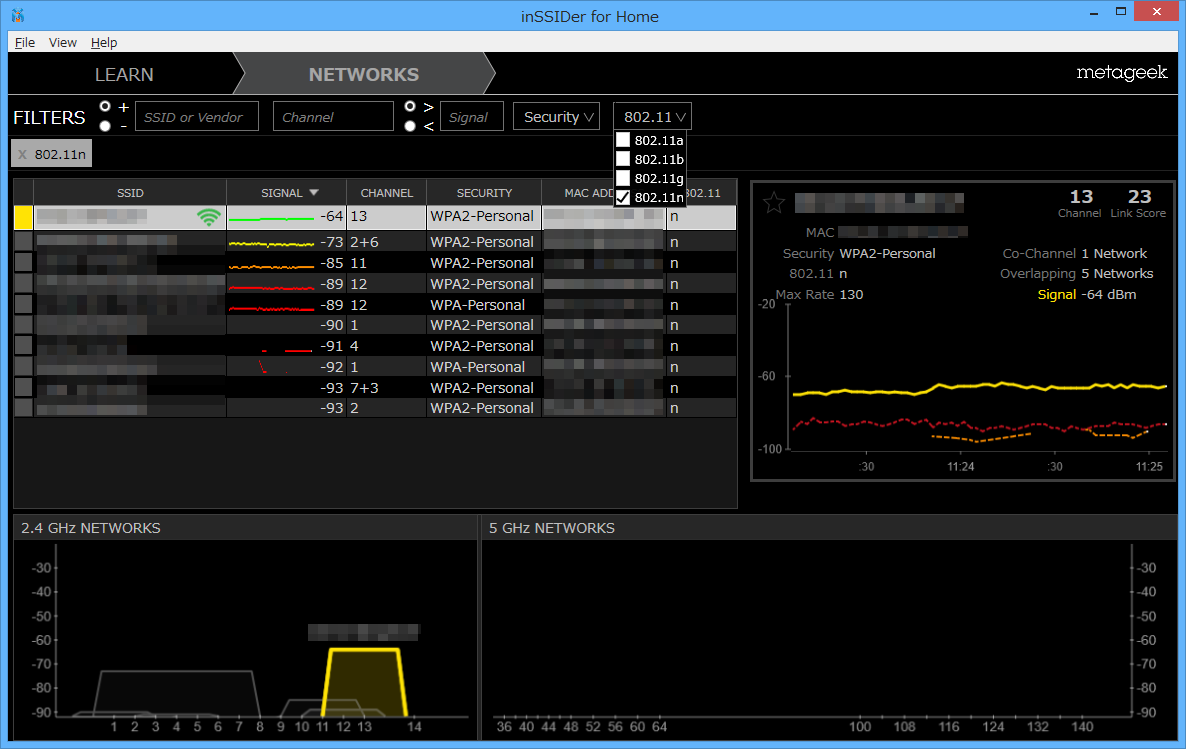Click the green Wi-Fi icon in the -64 row

(209, 217)
